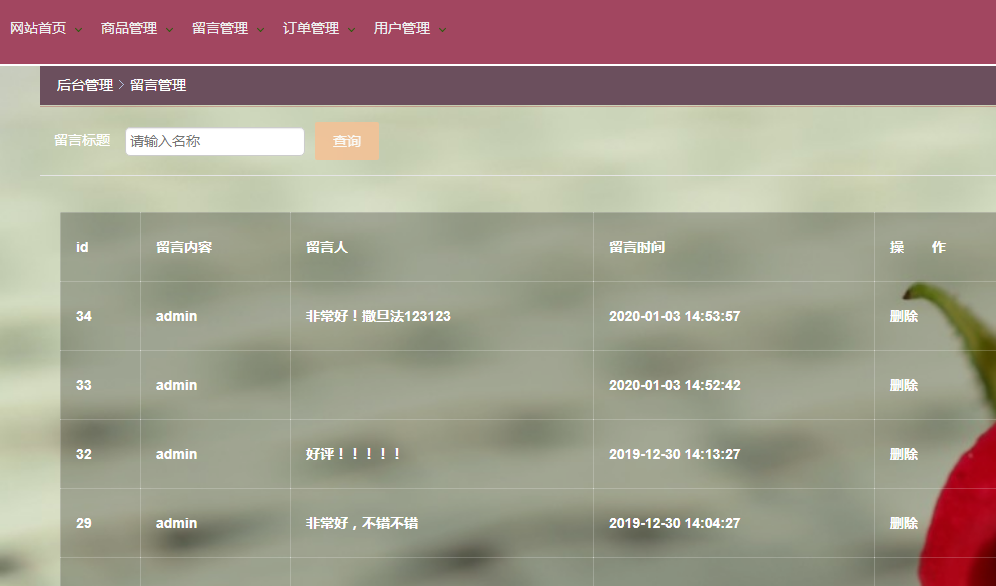
Task: Expand the chevron next to 商品管理
Action: [170, 29]
